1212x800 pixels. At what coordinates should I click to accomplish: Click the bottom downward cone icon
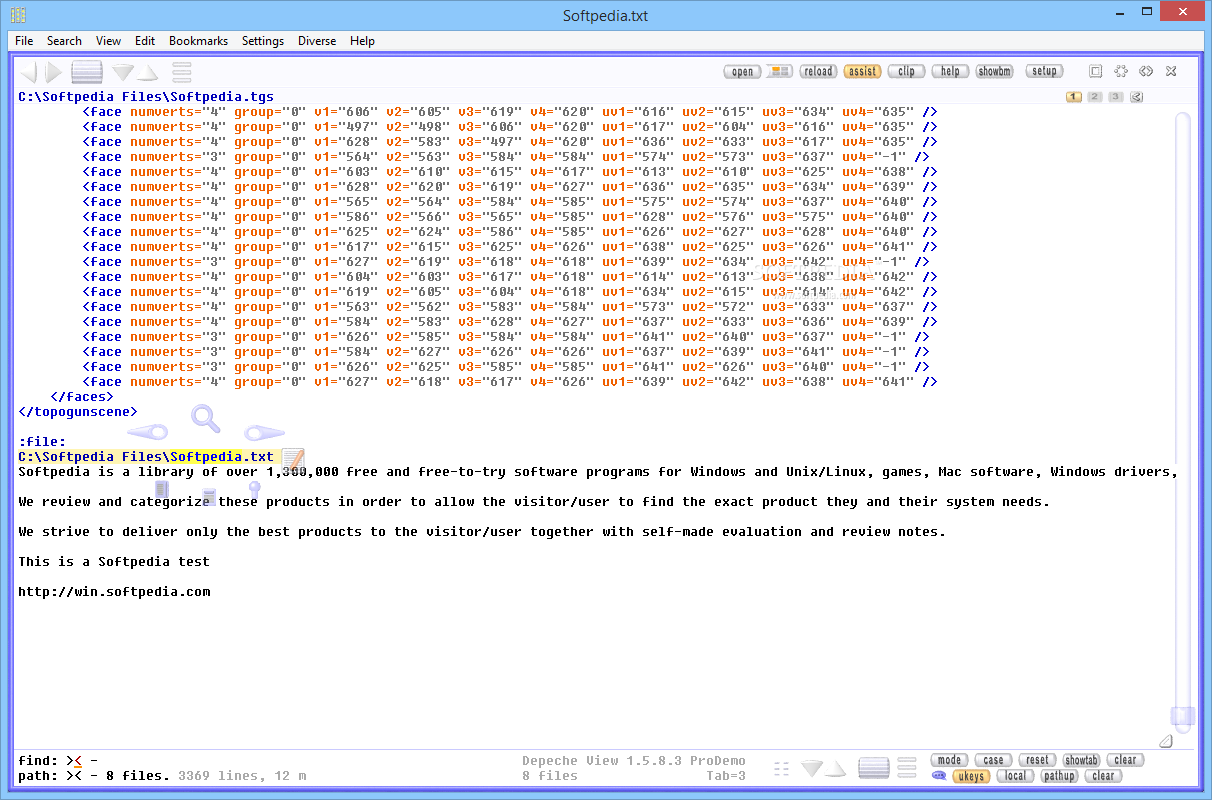point(812,768)
